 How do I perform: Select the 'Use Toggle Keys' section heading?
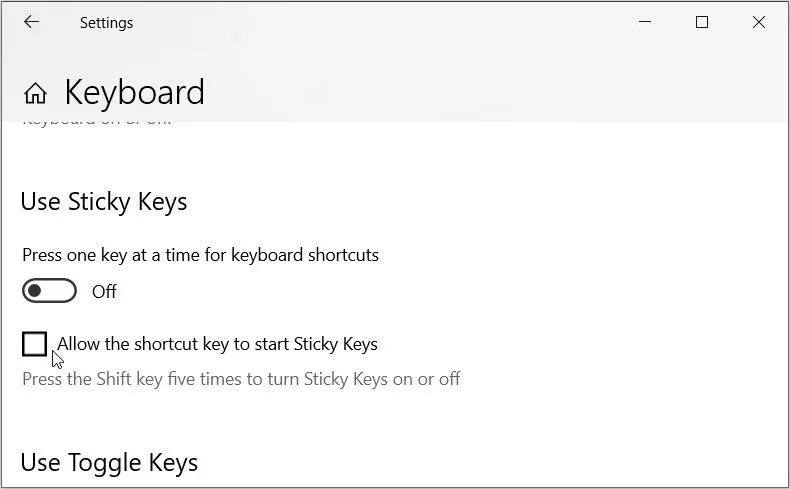point(109,463)
